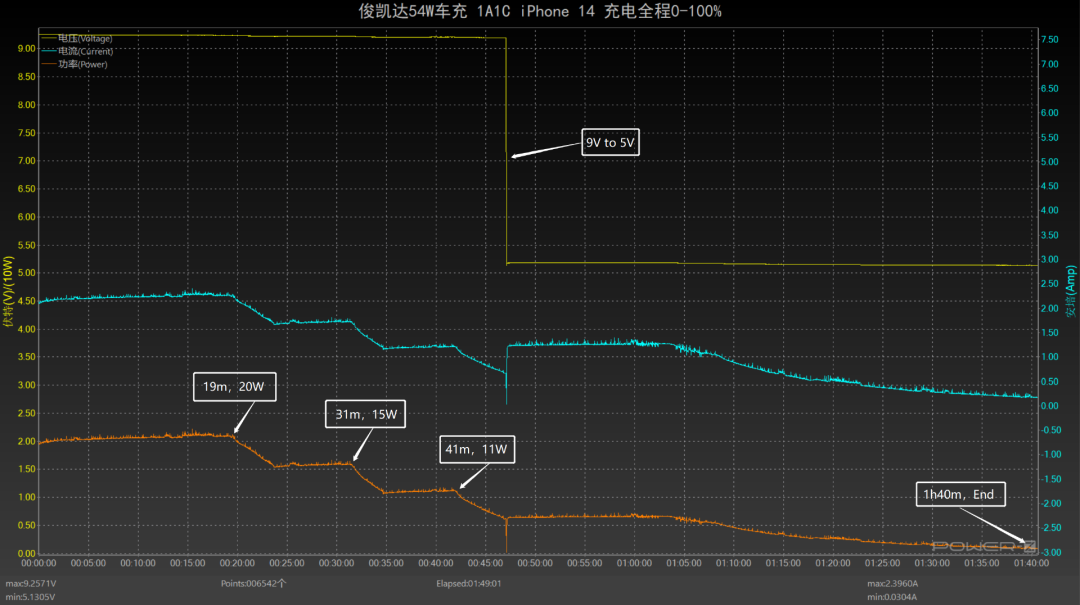The height and width of the screenshot is (605, 1080).
Task: Click the 01:40:00 time axis label
Action: [1031, 563]
